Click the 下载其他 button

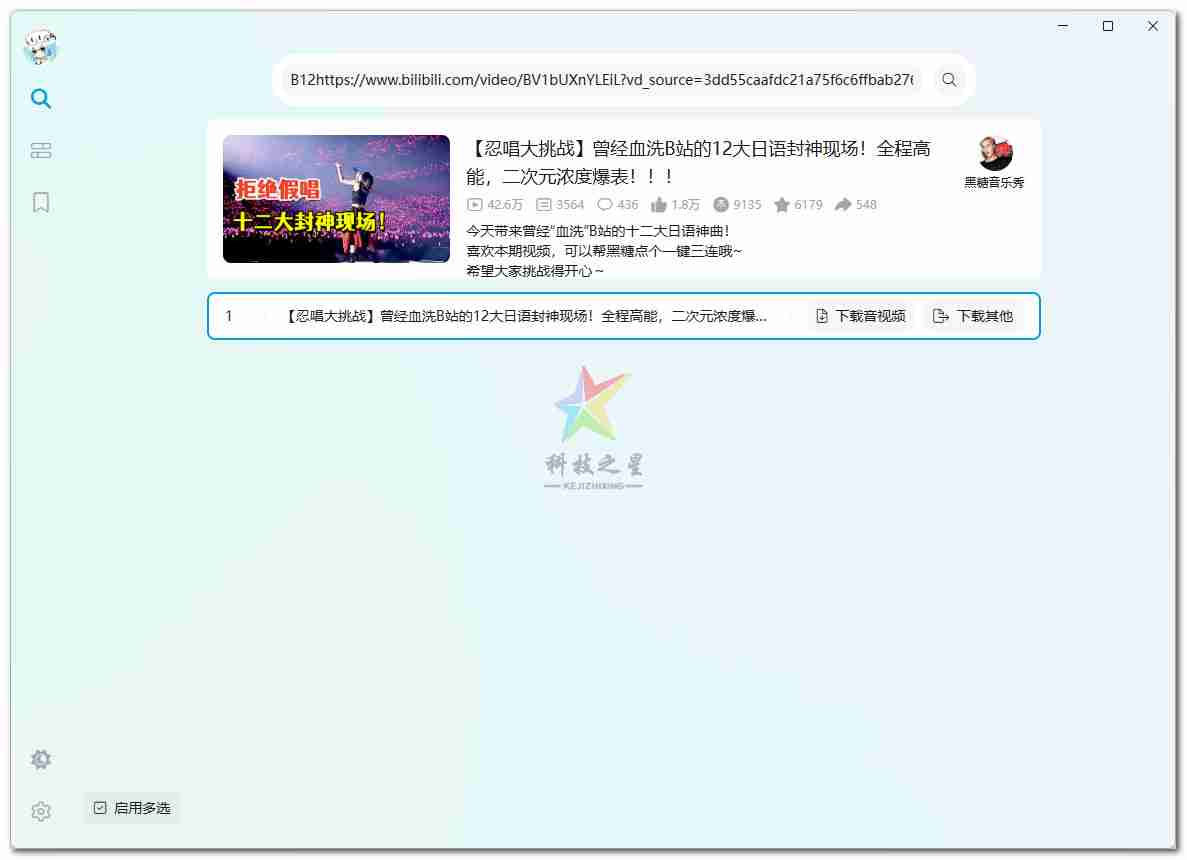pos(973,316)
